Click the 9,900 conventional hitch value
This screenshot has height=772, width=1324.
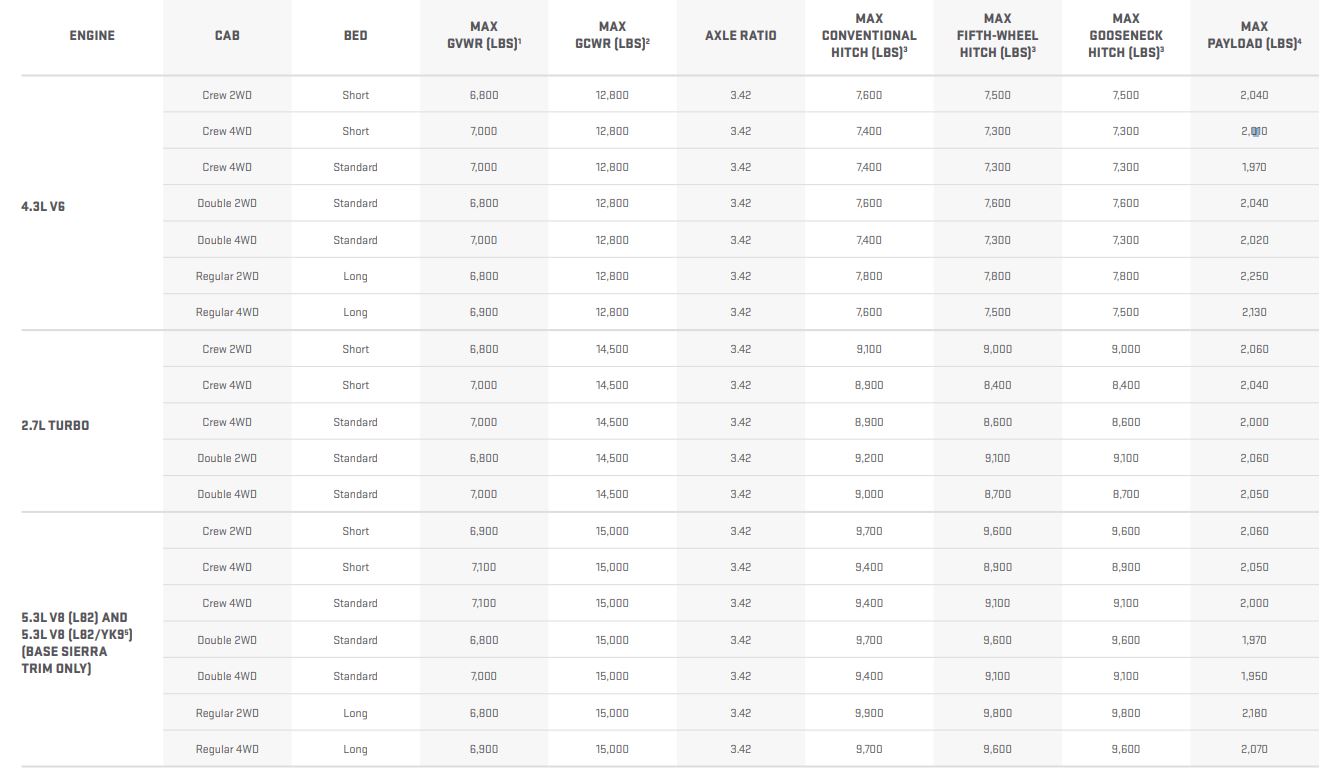(869, 713)
